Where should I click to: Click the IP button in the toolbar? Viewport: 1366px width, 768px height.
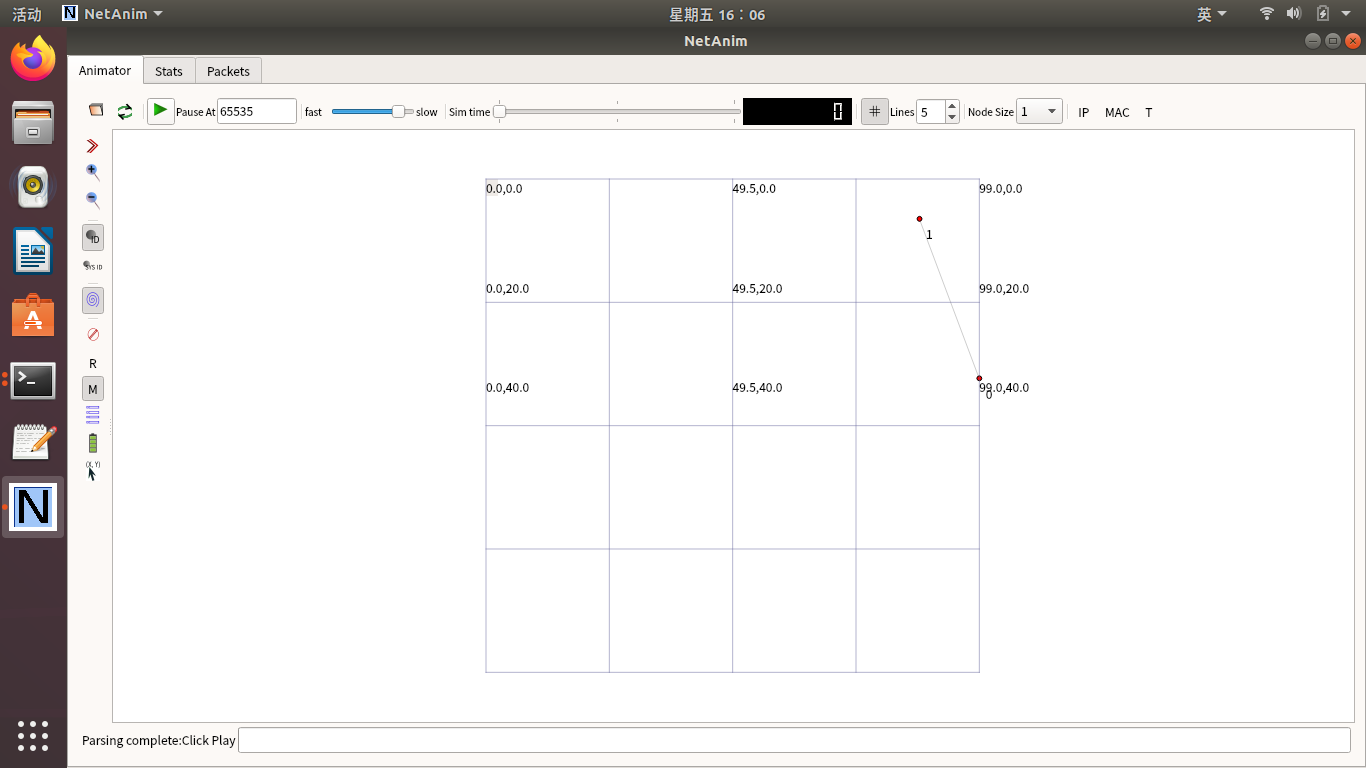pos(1084,112)
